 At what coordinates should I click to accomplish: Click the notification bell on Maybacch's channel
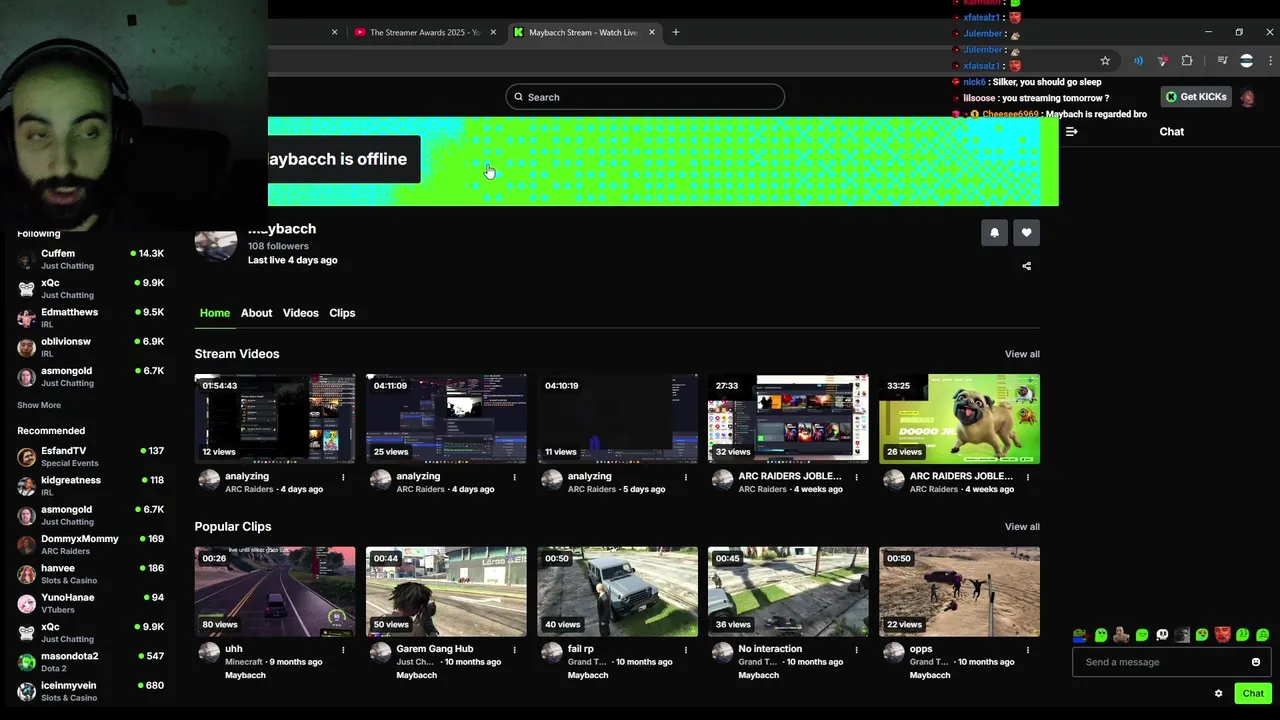994,233
